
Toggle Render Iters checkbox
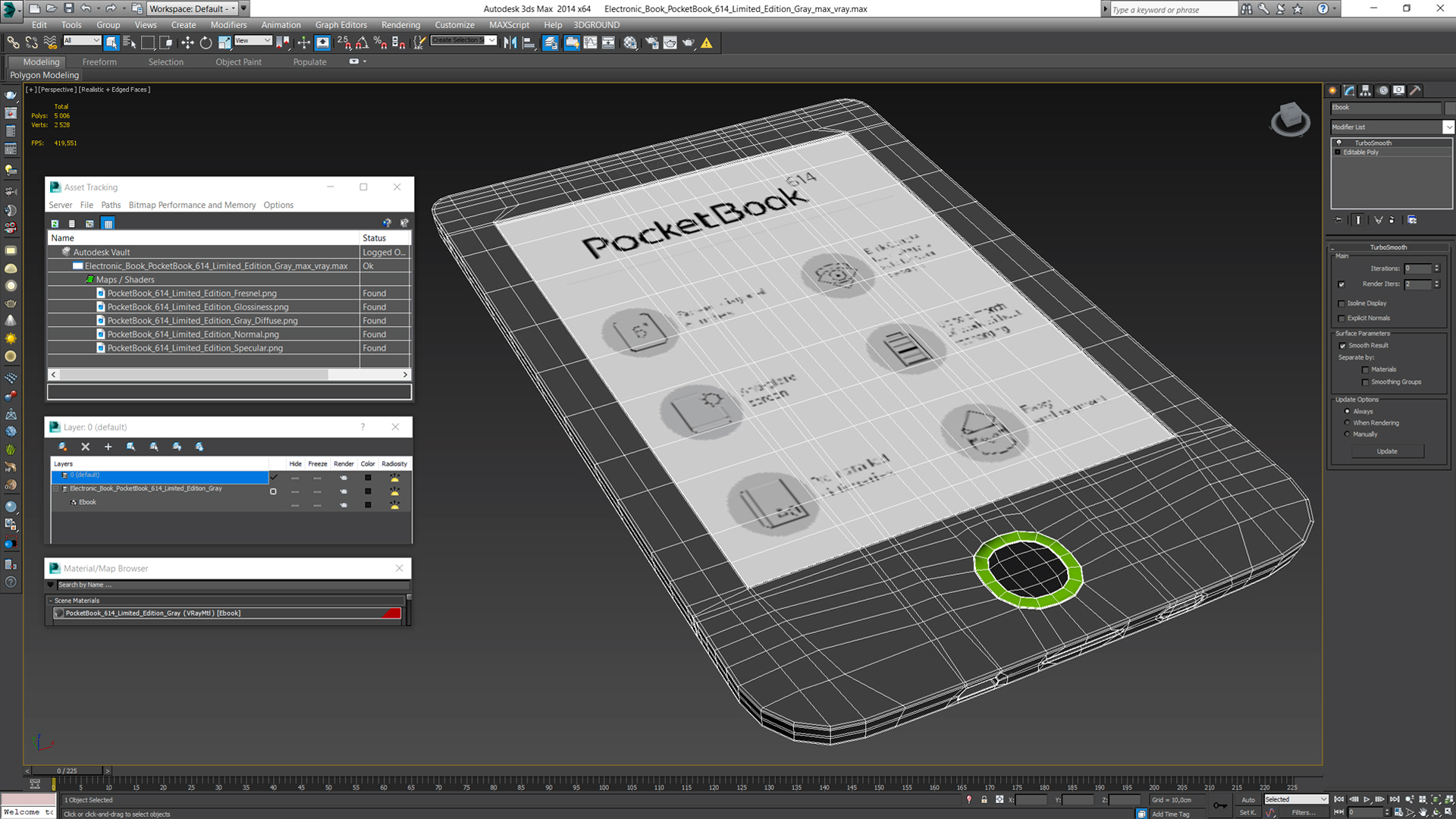pos(1341,284)
